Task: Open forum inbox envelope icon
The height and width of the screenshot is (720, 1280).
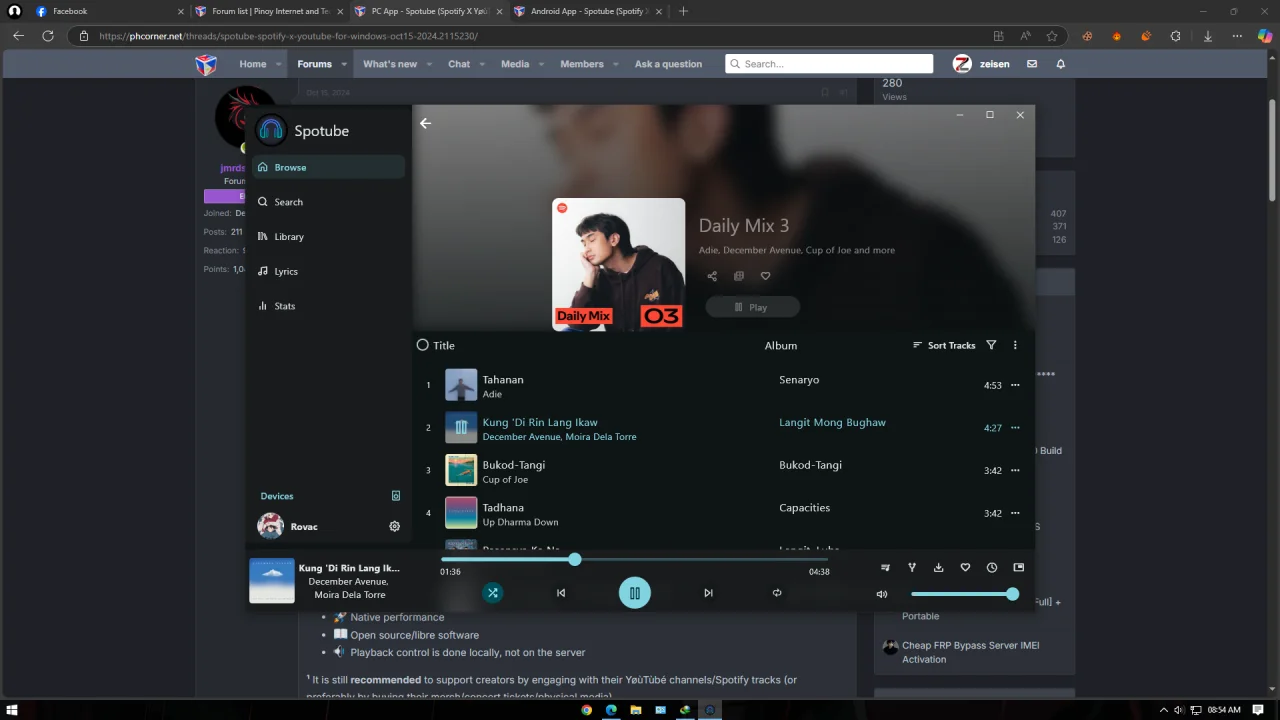Action: 1032,64
